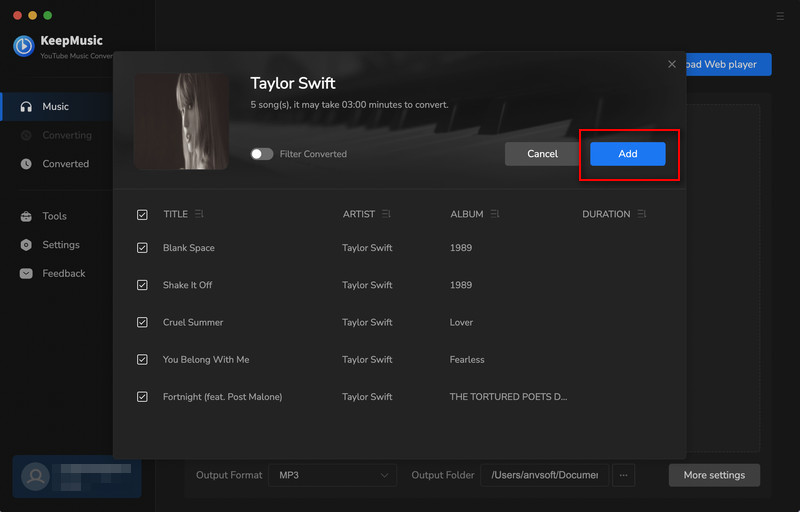Select the Cruel Summer song title
The image size is (800, 512).
pyautogui.click(x=193, y=322)
